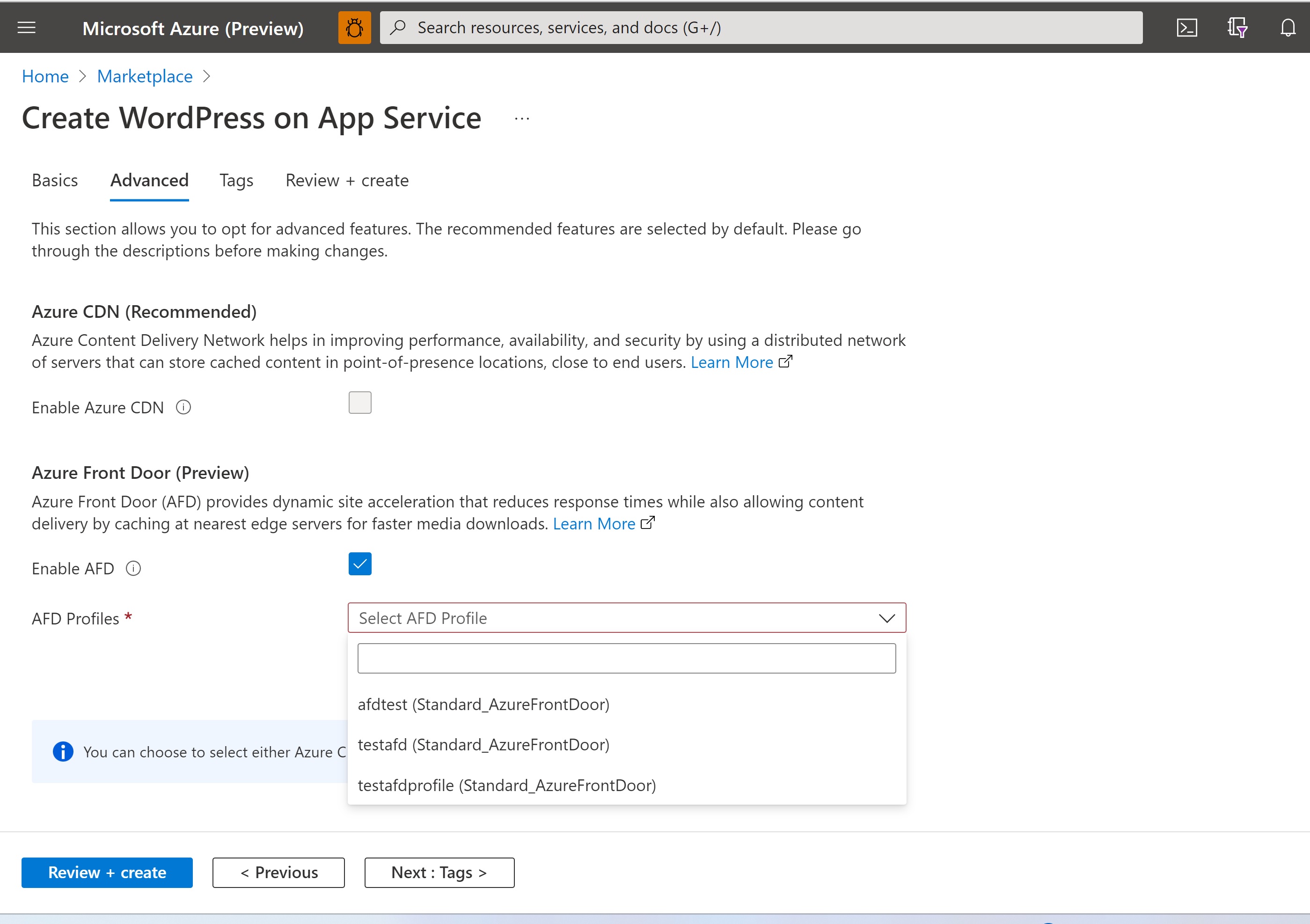1310x924 pixels.
Task: Uncheck the Enable AFD checkbox
Action: point(360,564)
